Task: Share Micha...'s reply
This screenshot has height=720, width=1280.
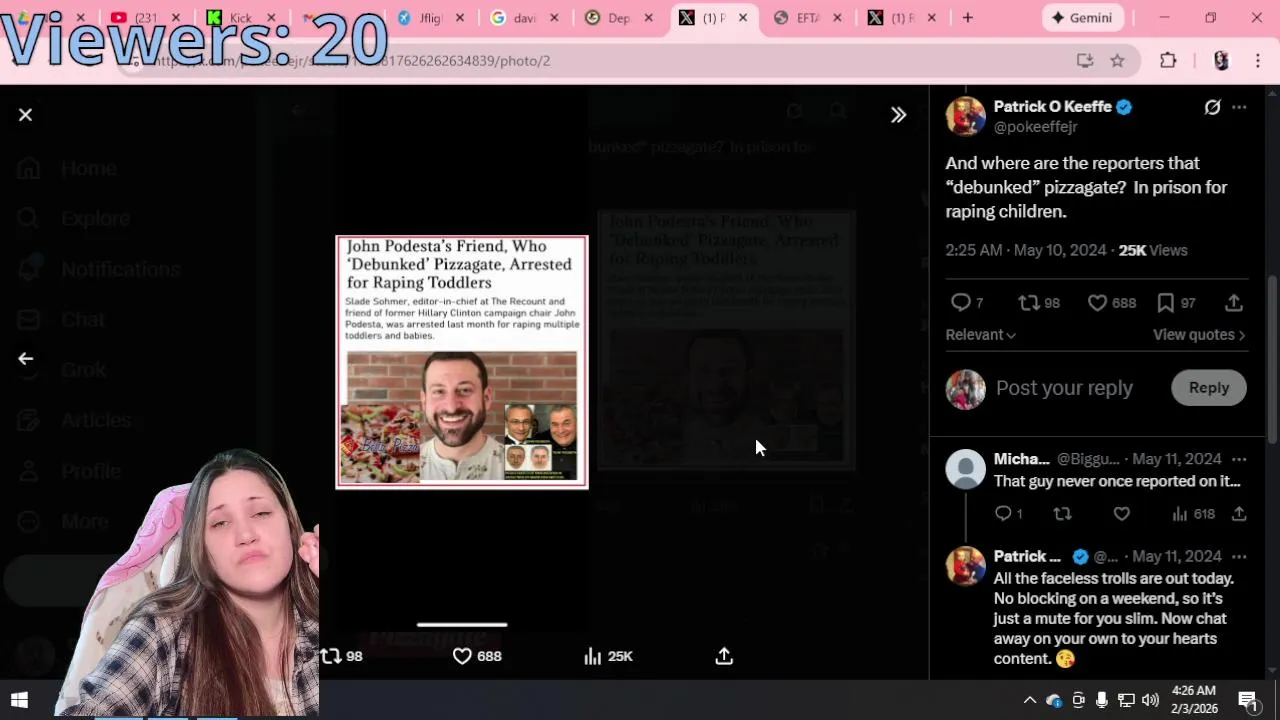Action: coord(1239,514)
